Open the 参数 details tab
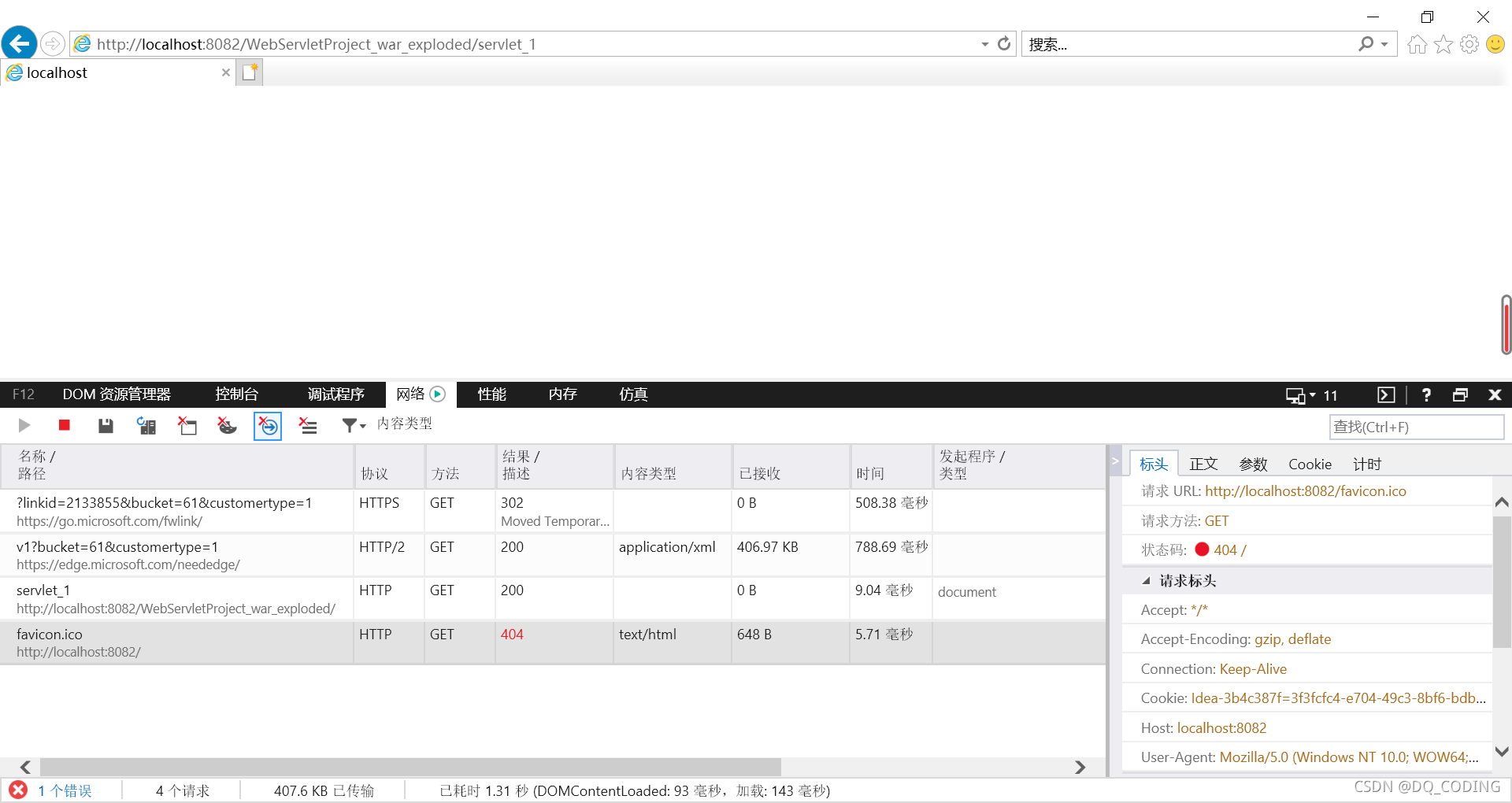This screenshot has width=1512, height=803. [x=1254, y=464]
